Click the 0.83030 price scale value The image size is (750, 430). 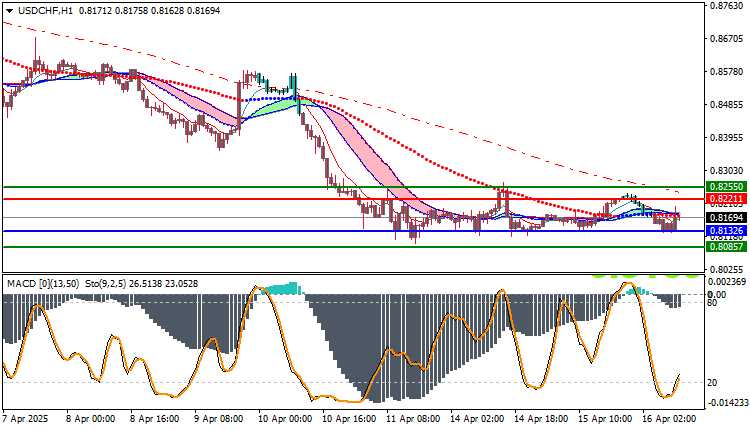click(x=727, y=171)
